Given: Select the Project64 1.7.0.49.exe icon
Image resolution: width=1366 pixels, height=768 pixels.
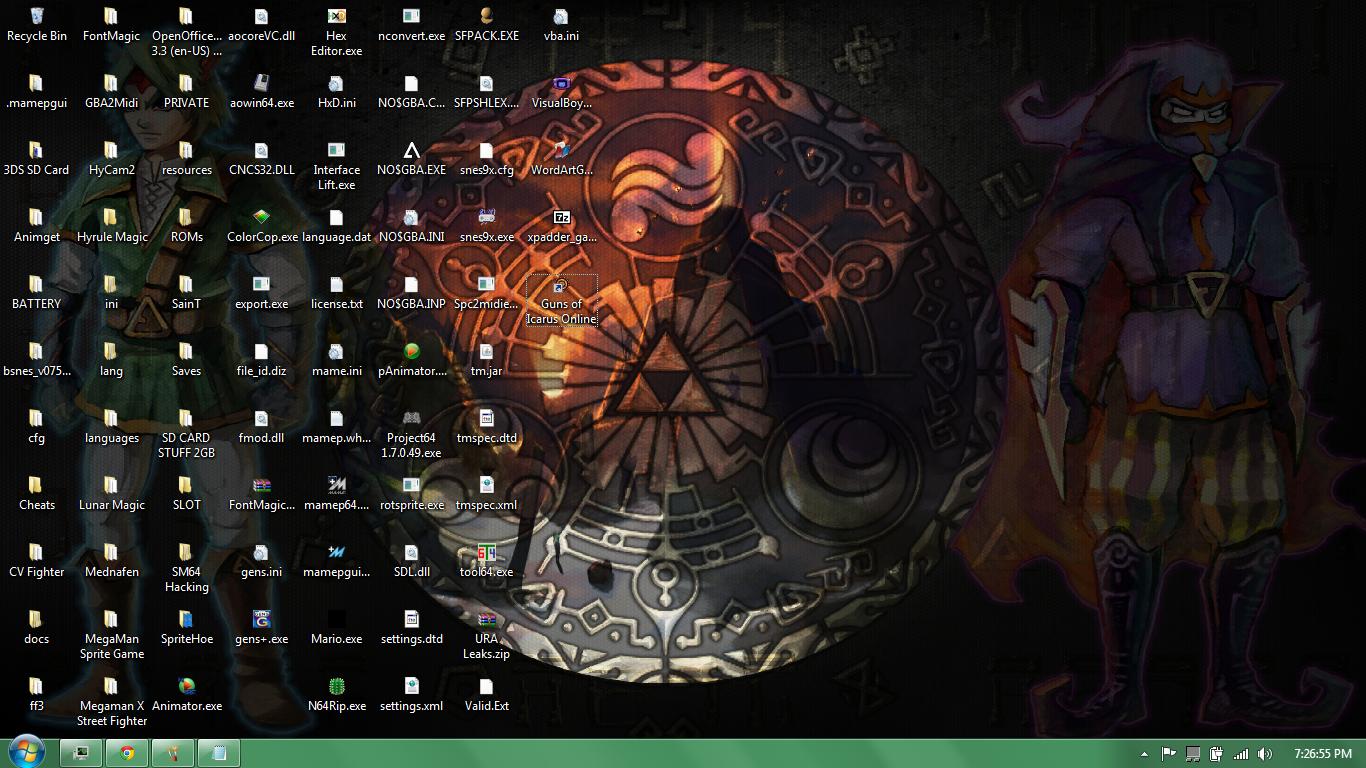Looking at the screenshot, I should pyautogui.click(x=411, y=435).
